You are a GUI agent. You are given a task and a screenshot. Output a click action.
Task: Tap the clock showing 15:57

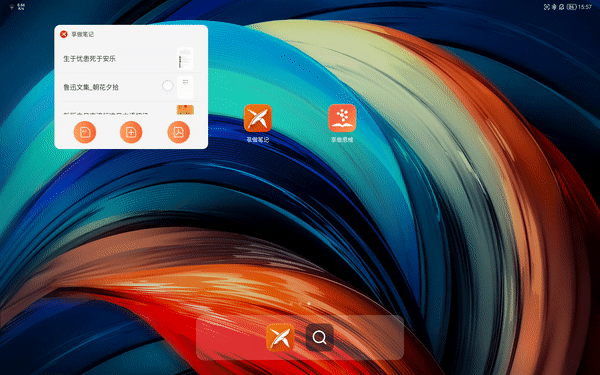(x=585, y=7)
